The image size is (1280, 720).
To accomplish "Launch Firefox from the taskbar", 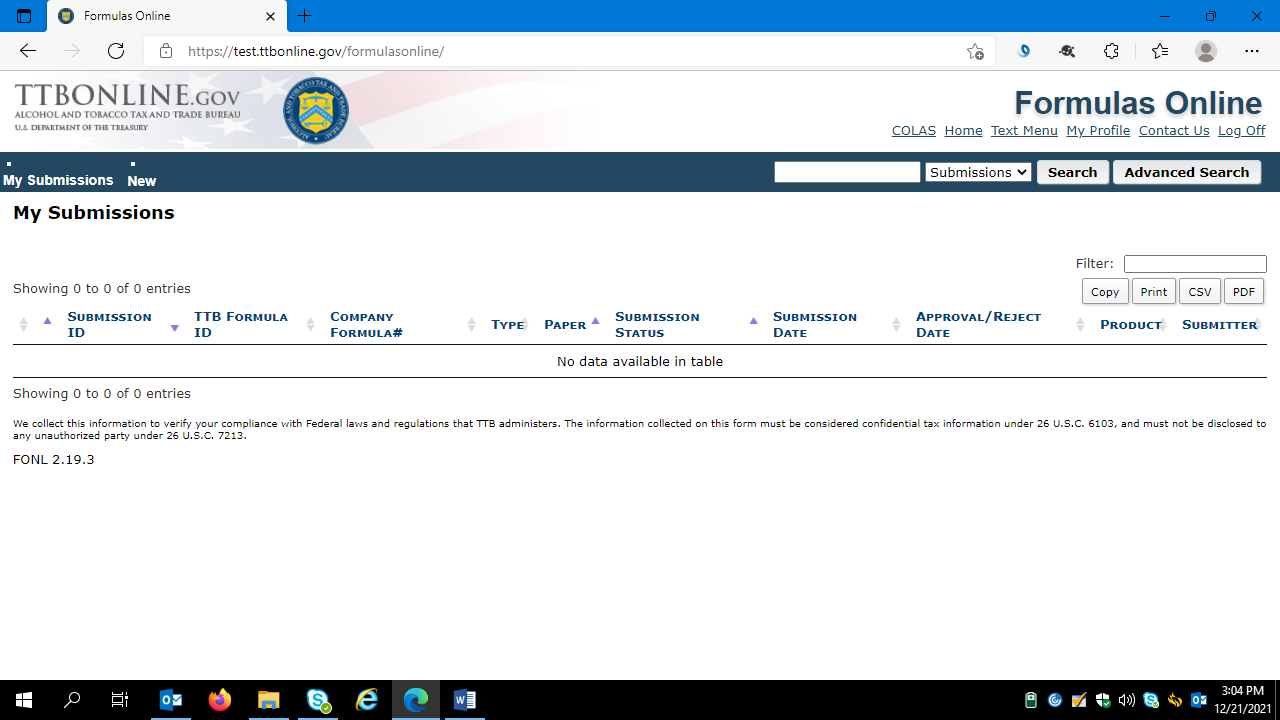I will tap(220, 700).
